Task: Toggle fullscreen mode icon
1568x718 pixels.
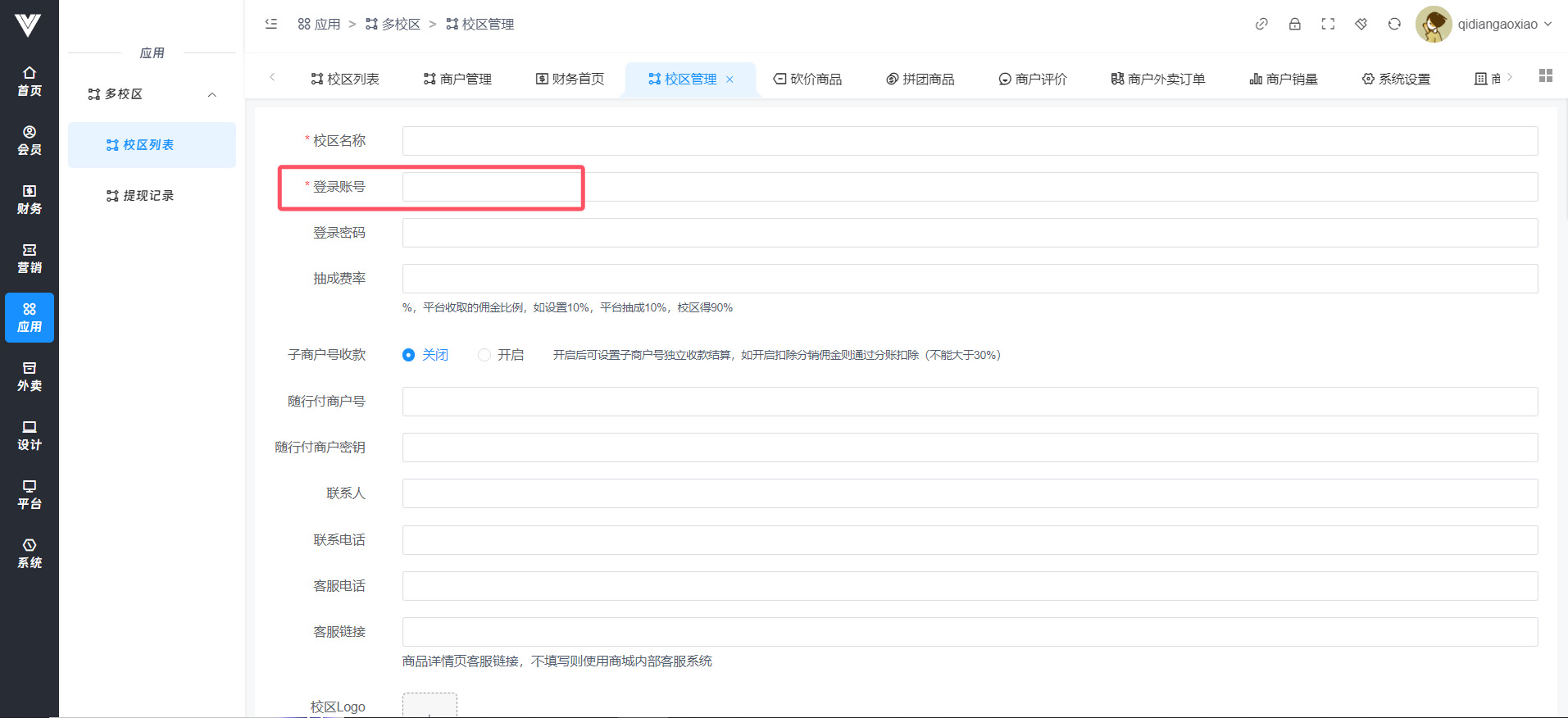Action: [1328, 24]
